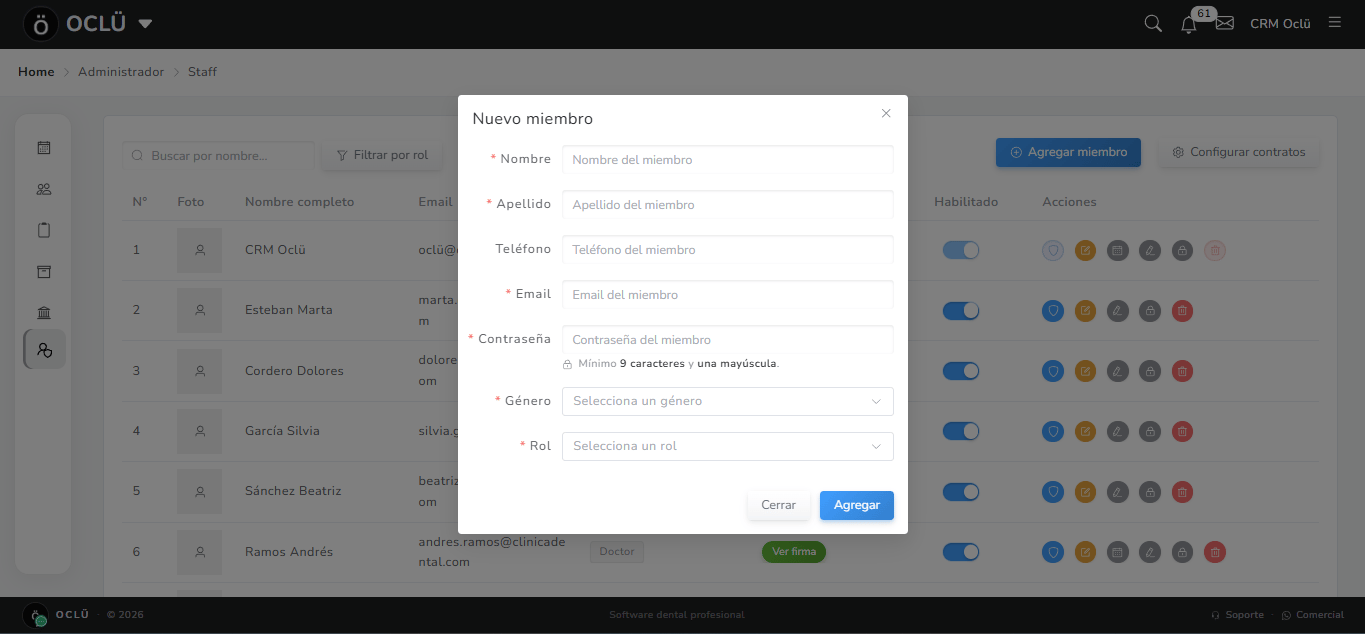Focus the Email del miembro input
This screenshot has width=1365, height=634.
pyautogui.click(x=728, y=295)
